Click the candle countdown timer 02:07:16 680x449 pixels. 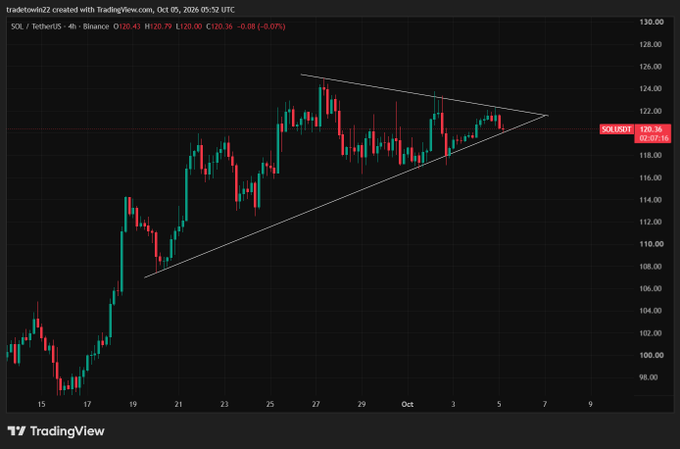point(654,138)
